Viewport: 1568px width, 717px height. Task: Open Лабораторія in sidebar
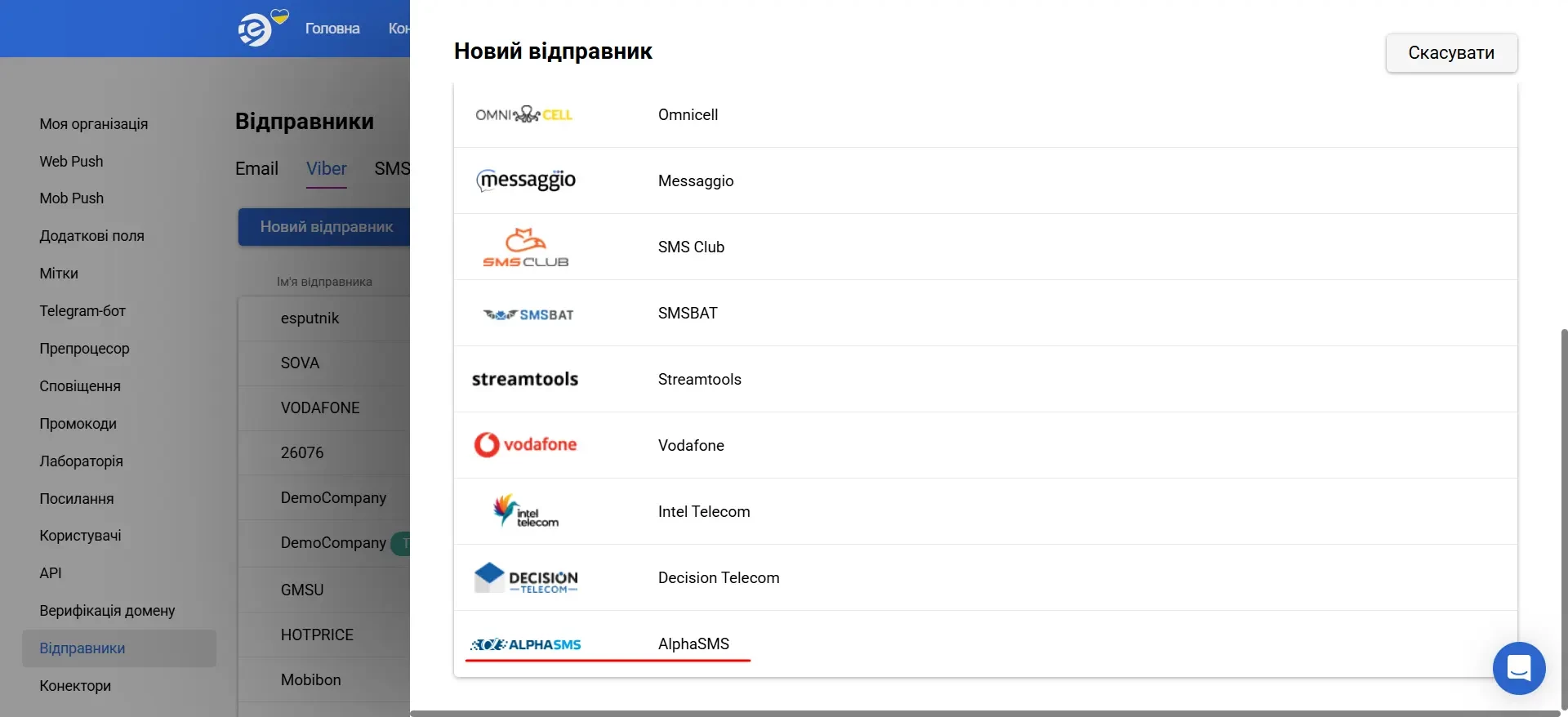[81, 461]
